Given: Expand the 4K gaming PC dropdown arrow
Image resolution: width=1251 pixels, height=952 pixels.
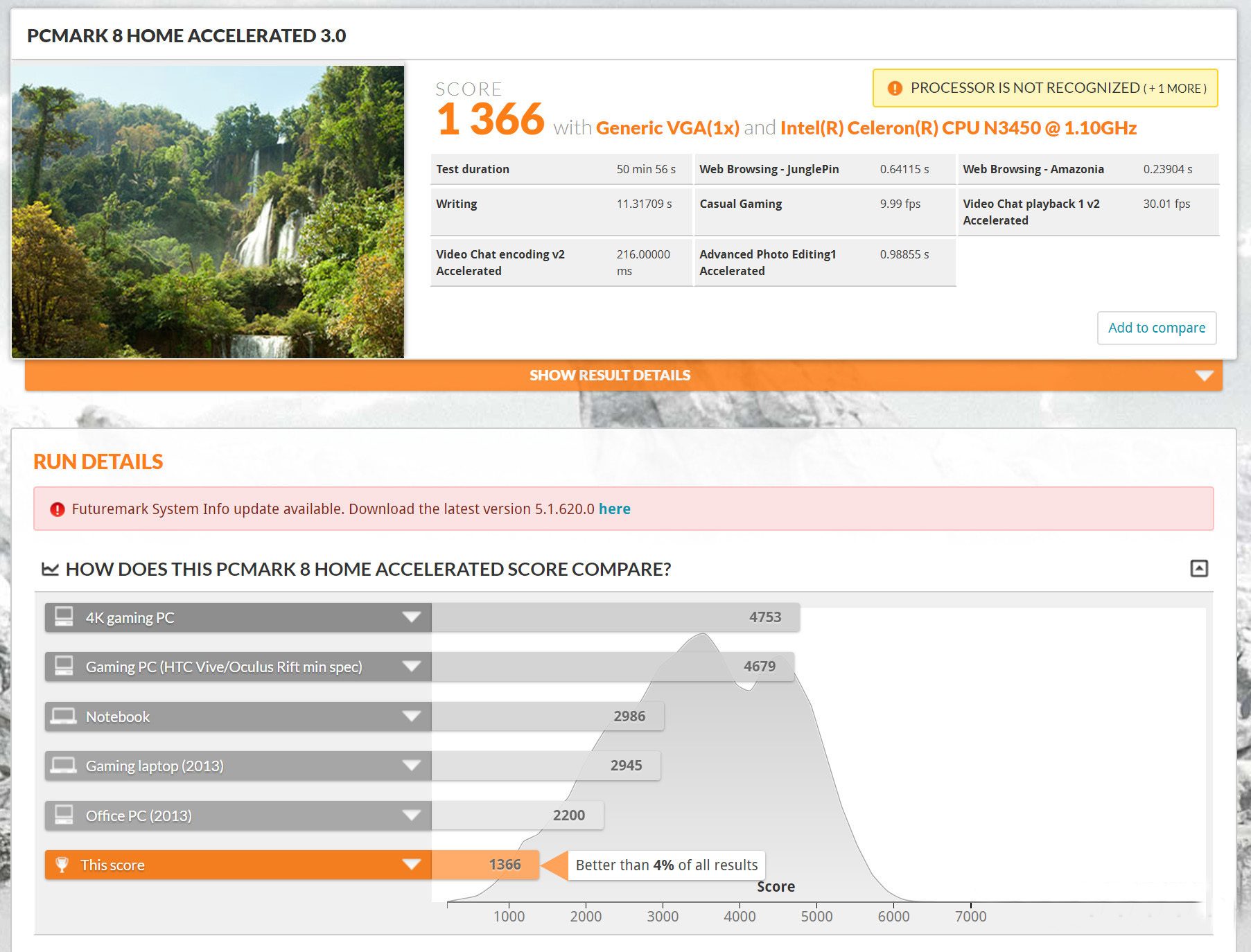Looking at the screenshot, I should tap(412, 617).
